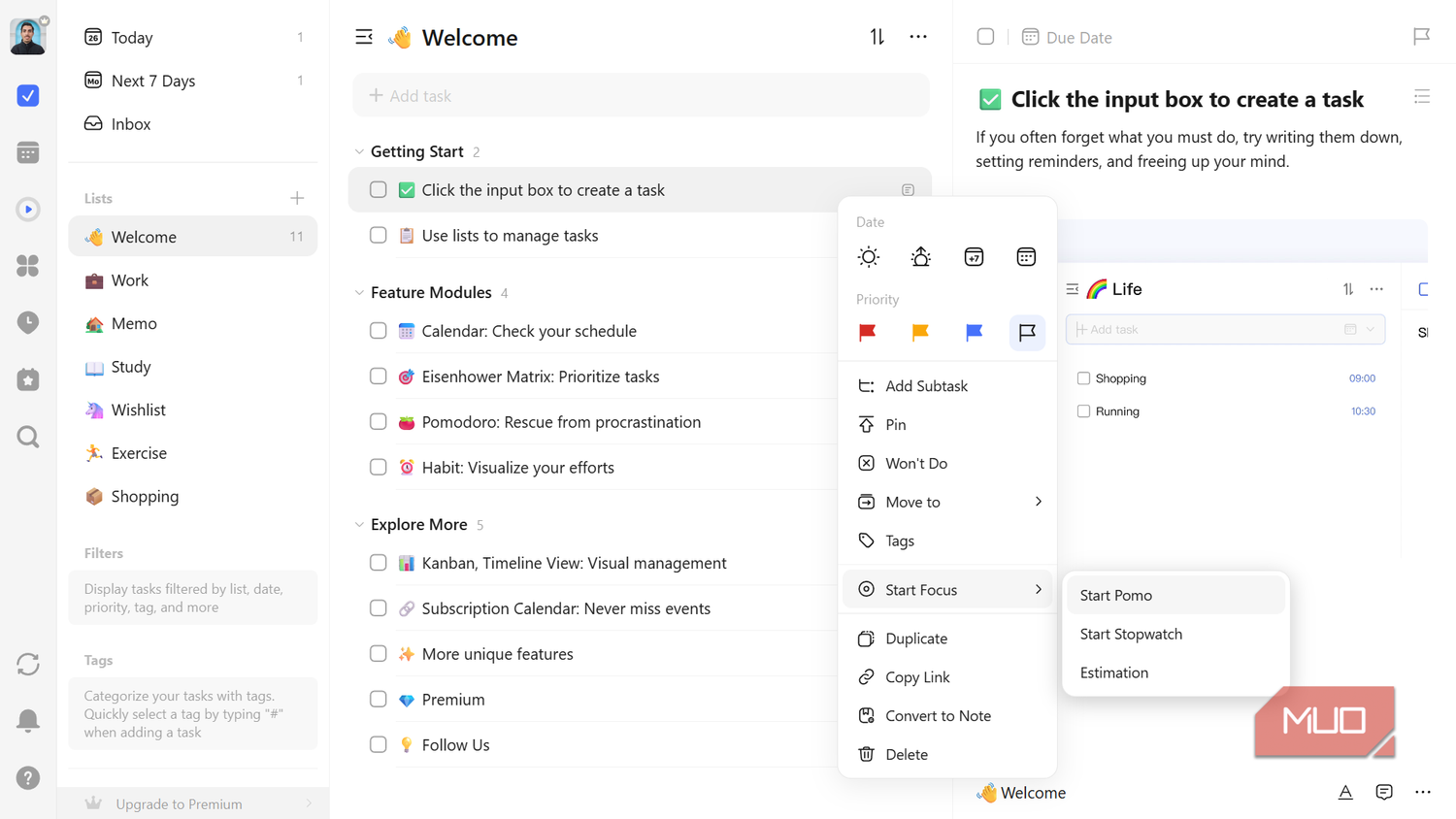The image size is (1456, 819).
Task: Choose Add Subtask from context menu
Action: click(x=948, y=386)
